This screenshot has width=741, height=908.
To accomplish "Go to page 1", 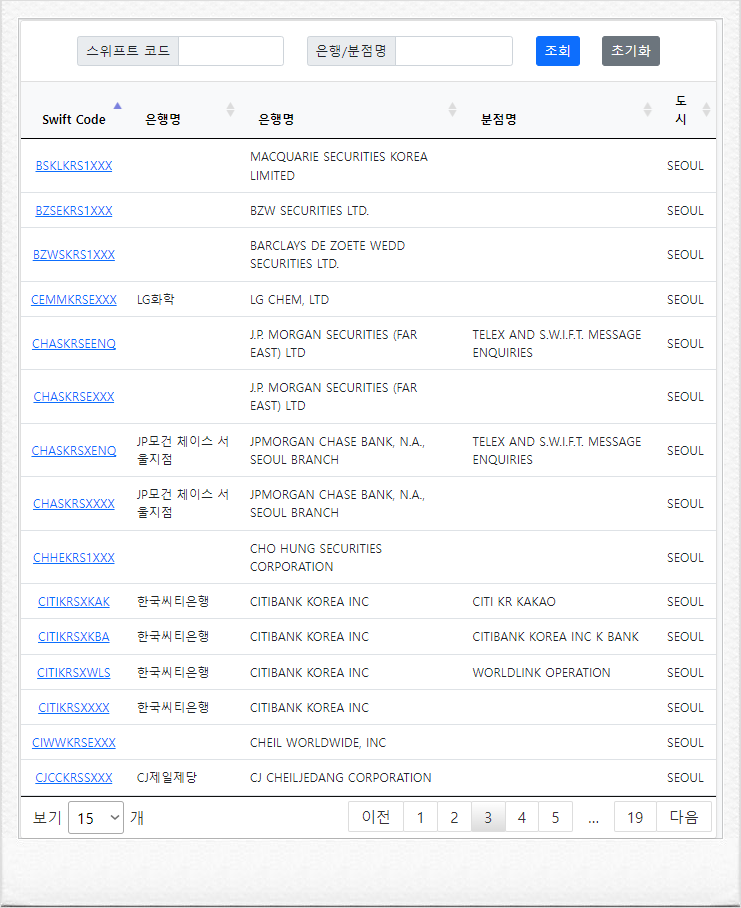I will point(420,817).
